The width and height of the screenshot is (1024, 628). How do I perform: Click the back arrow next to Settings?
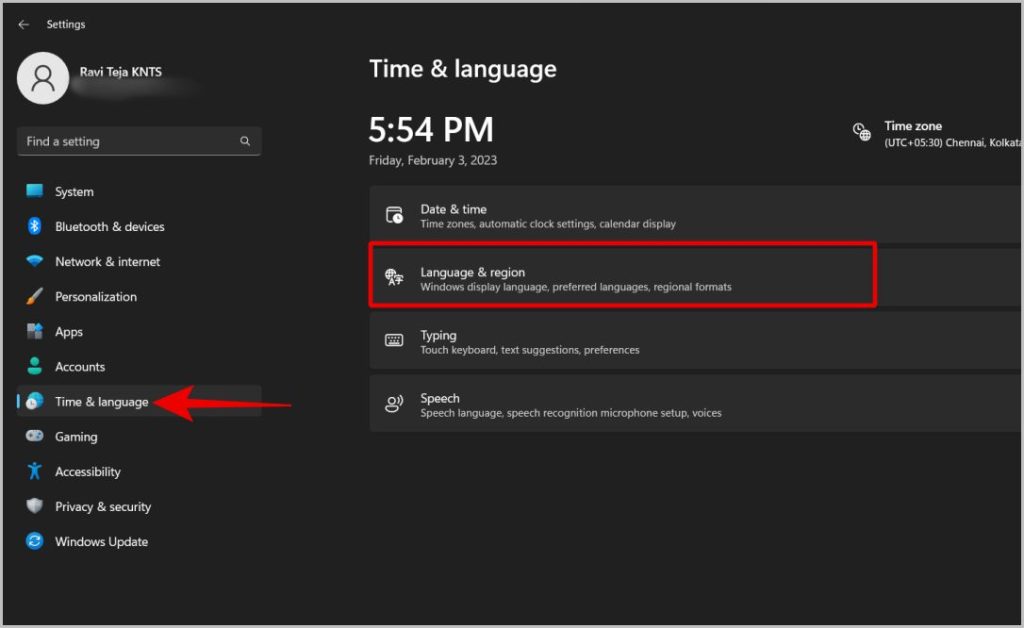(24, 24)
